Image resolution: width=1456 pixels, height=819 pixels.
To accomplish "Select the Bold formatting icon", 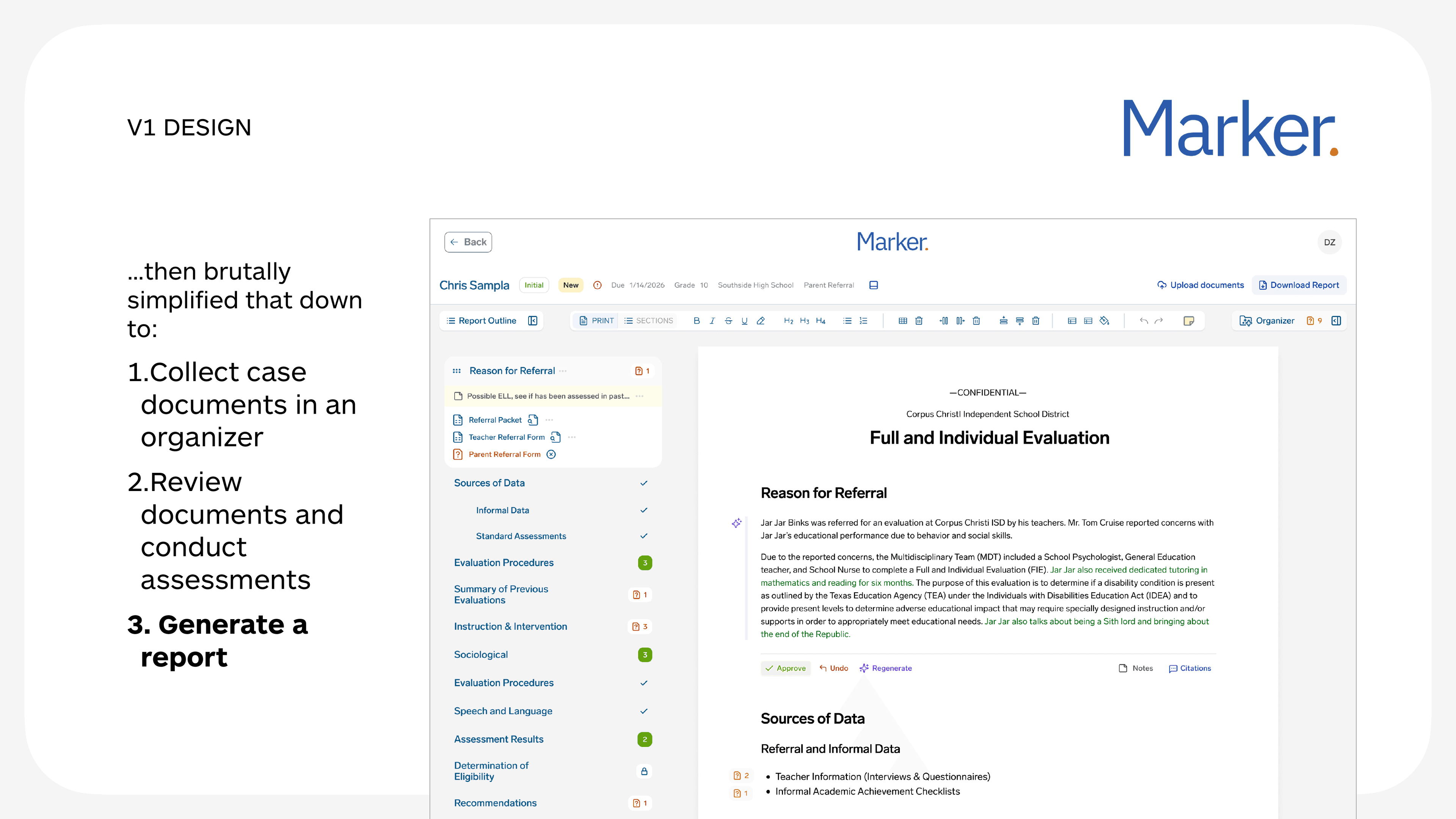I will click(697, 320).
